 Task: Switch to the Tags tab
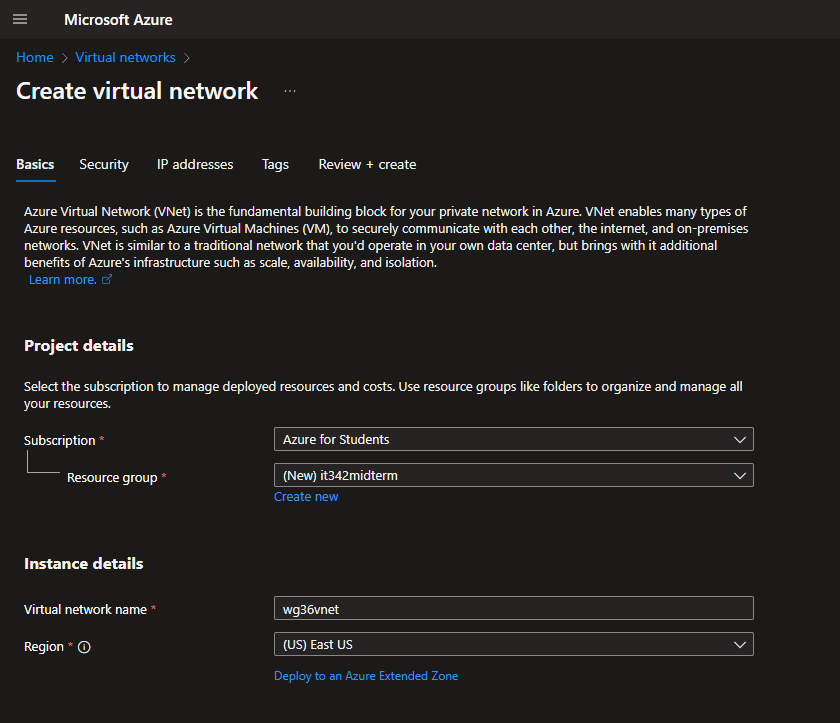pyautogui.click(x=275, y=165)
